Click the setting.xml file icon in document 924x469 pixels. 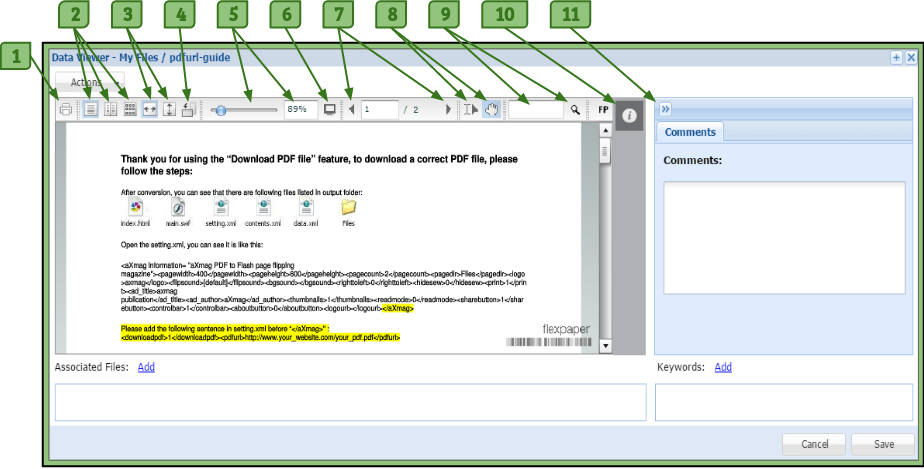(x=221, y=207)
